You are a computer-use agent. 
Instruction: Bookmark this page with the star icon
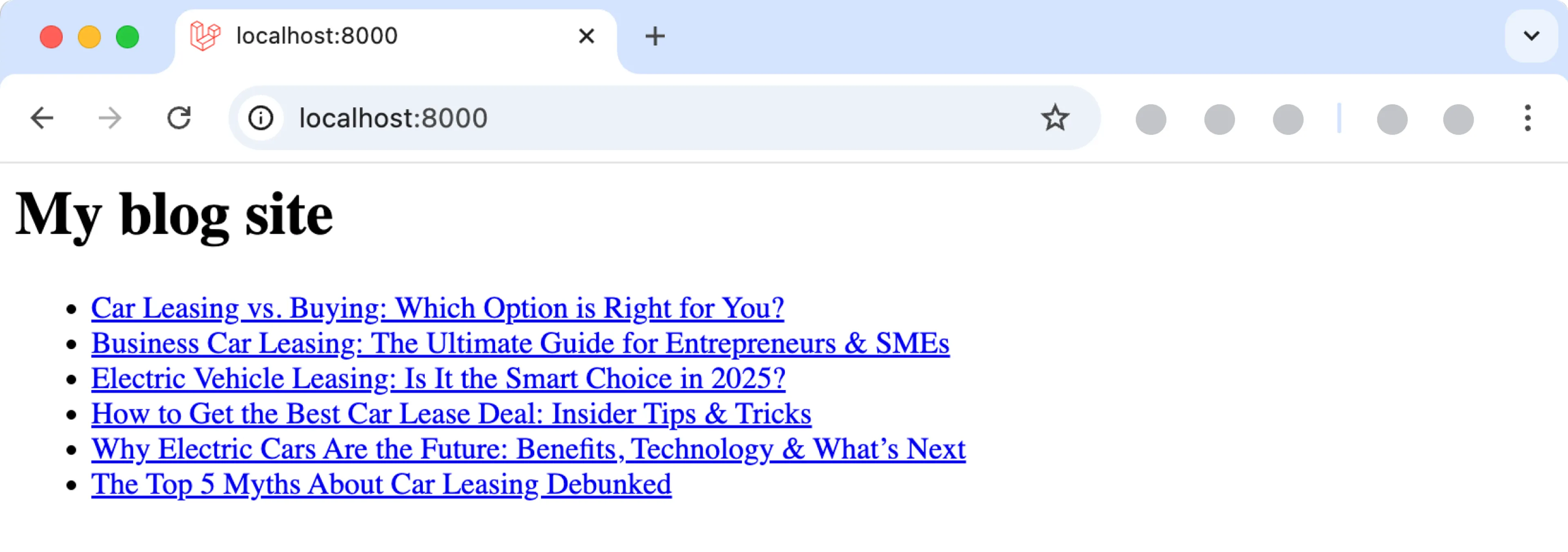pos(1054,118)
